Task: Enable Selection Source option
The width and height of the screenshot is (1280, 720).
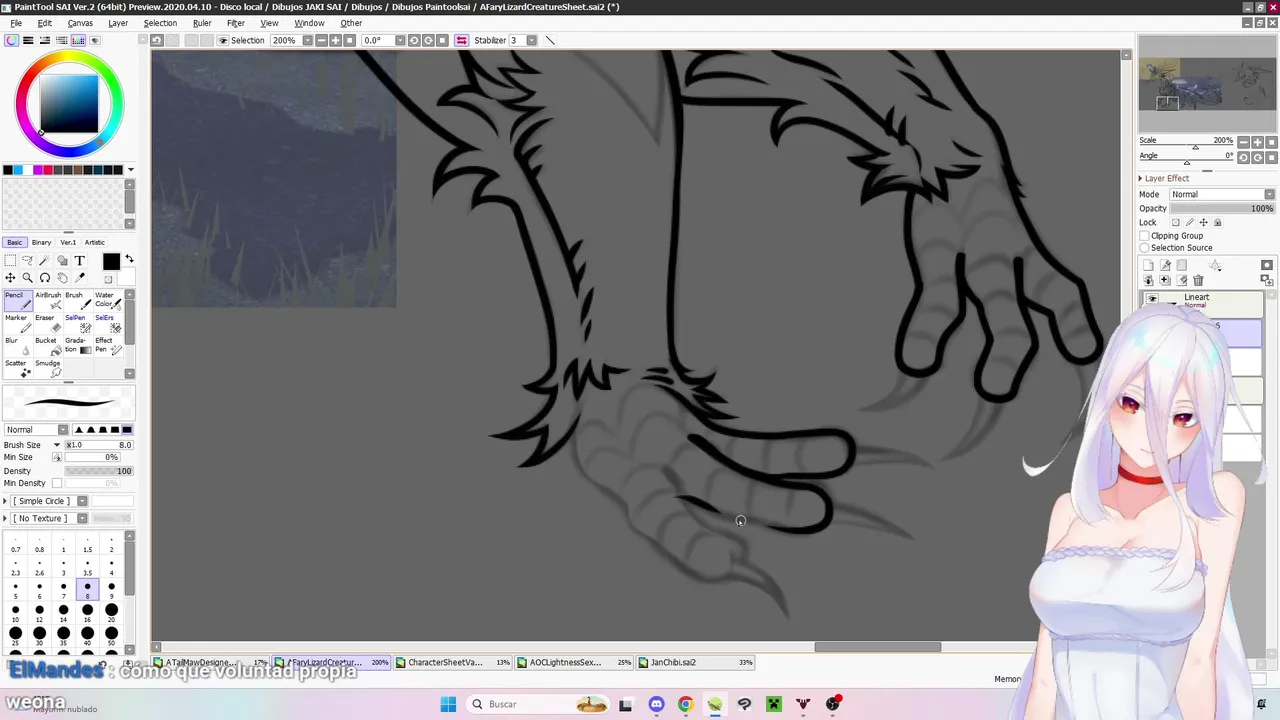Action: tap(1145, 248)
